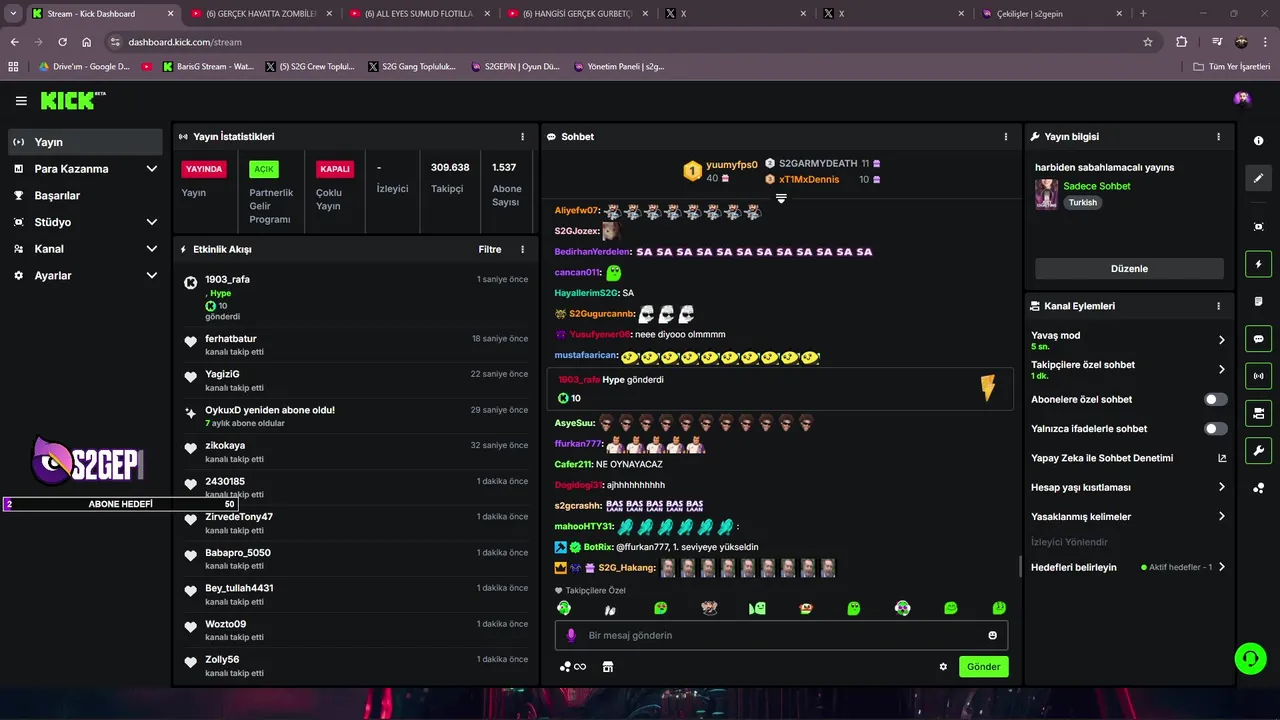Open the points infinity icon below chat
The image size is (1280, 720).
tap(573, 667)
